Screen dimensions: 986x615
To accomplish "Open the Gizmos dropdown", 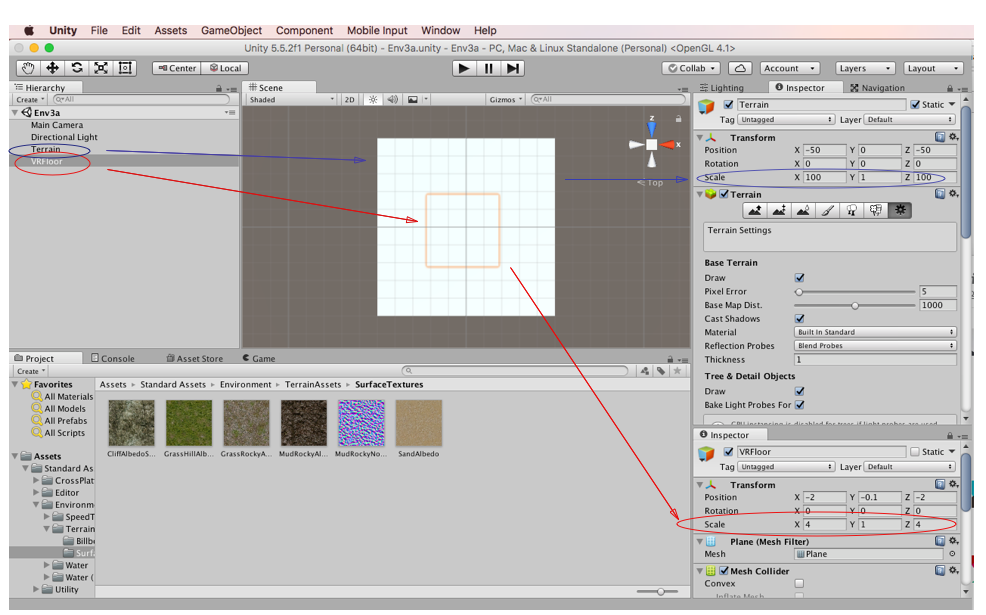I will pos(506,99).
